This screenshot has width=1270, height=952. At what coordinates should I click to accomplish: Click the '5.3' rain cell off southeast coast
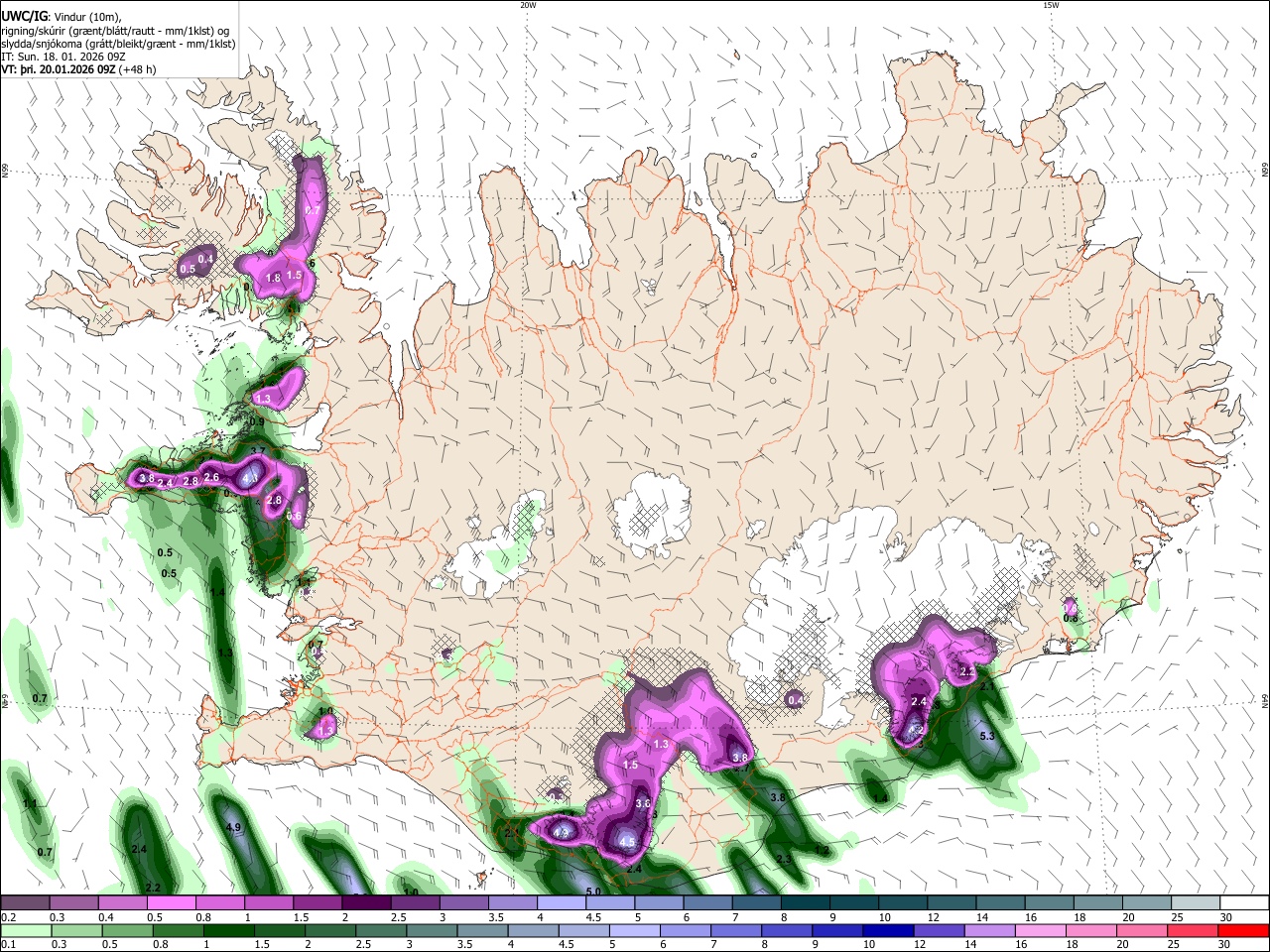point(987,737)
